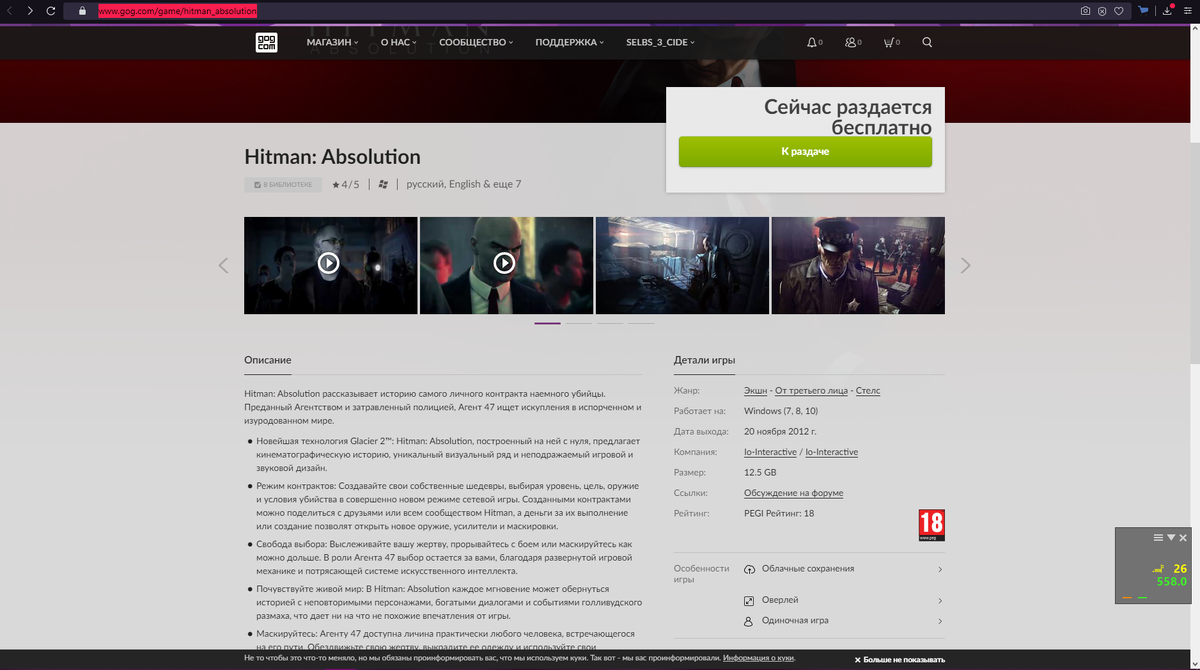This screenshot has height=670, width=1200.
Task: Open the friends icon in header
Action: click(x=850, y=42)
